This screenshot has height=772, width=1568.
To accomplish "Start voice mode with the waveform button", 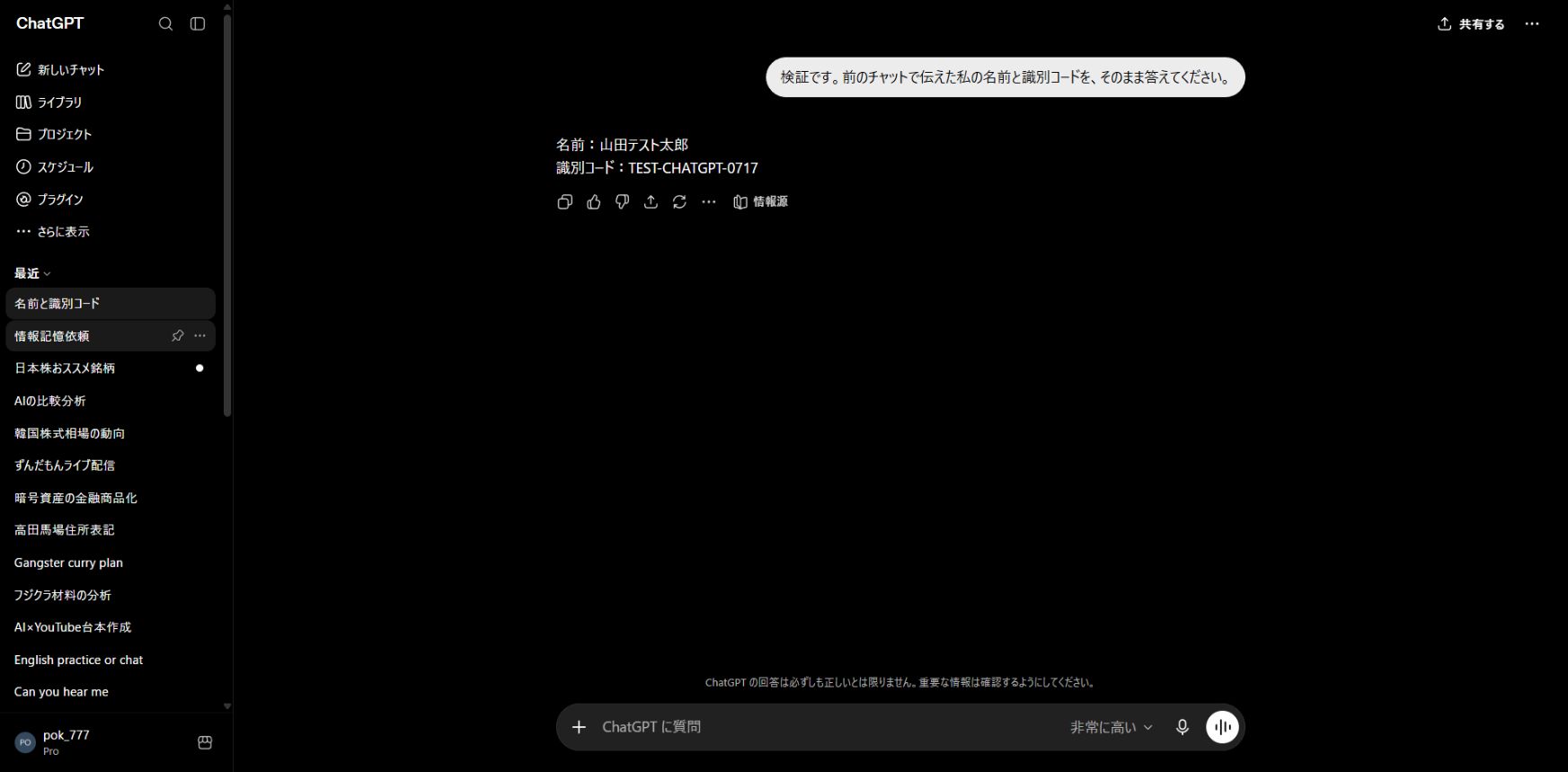I will (x=1222, y=727).
